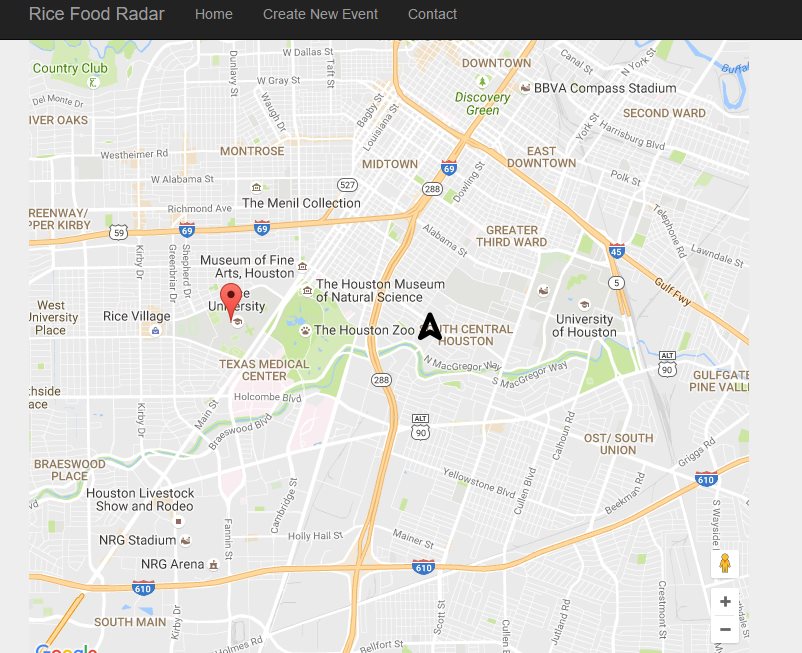Click the I-610 shield near Griggs Rd

[706, 479]
